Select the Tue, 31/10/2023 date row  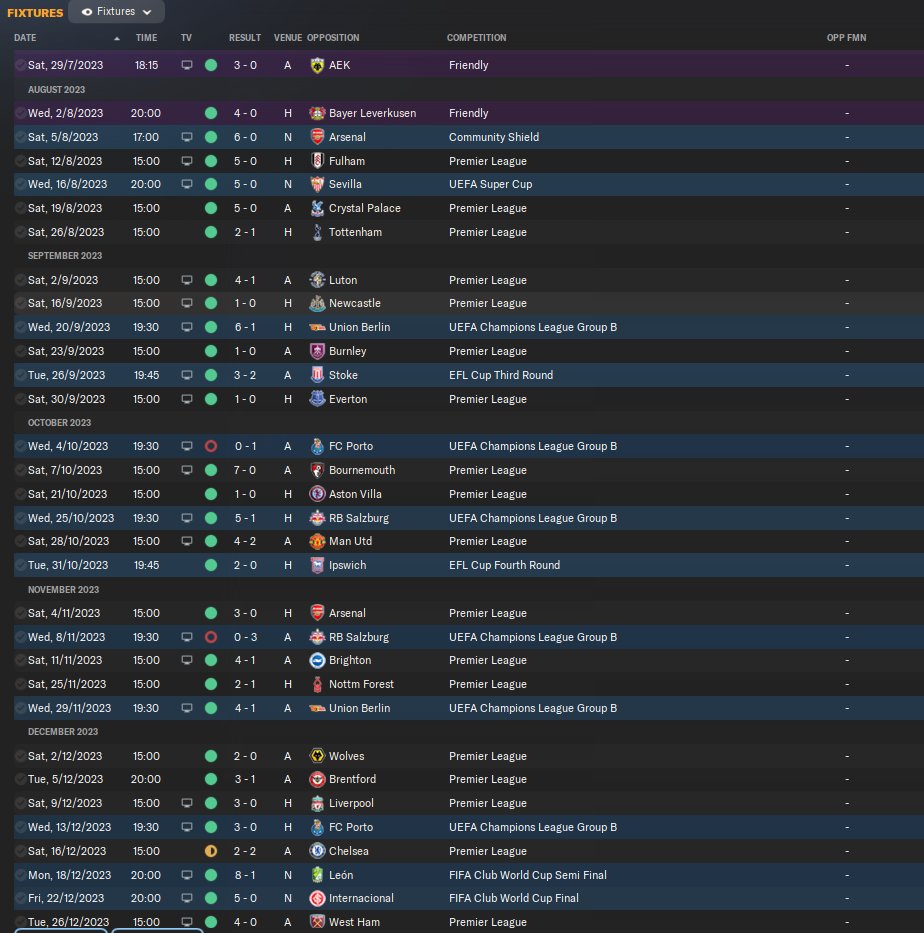point(468,565)
